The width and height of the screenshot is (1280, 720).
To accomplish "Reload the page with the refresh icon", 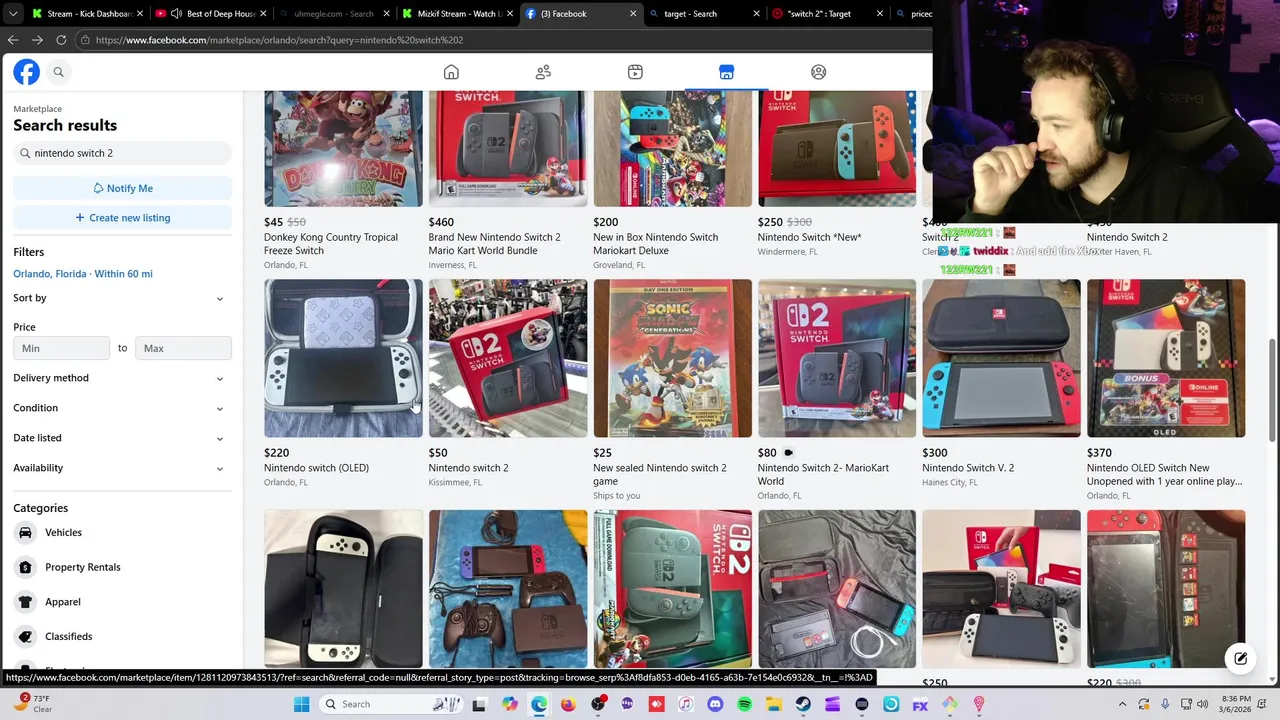I will (61, 40).
